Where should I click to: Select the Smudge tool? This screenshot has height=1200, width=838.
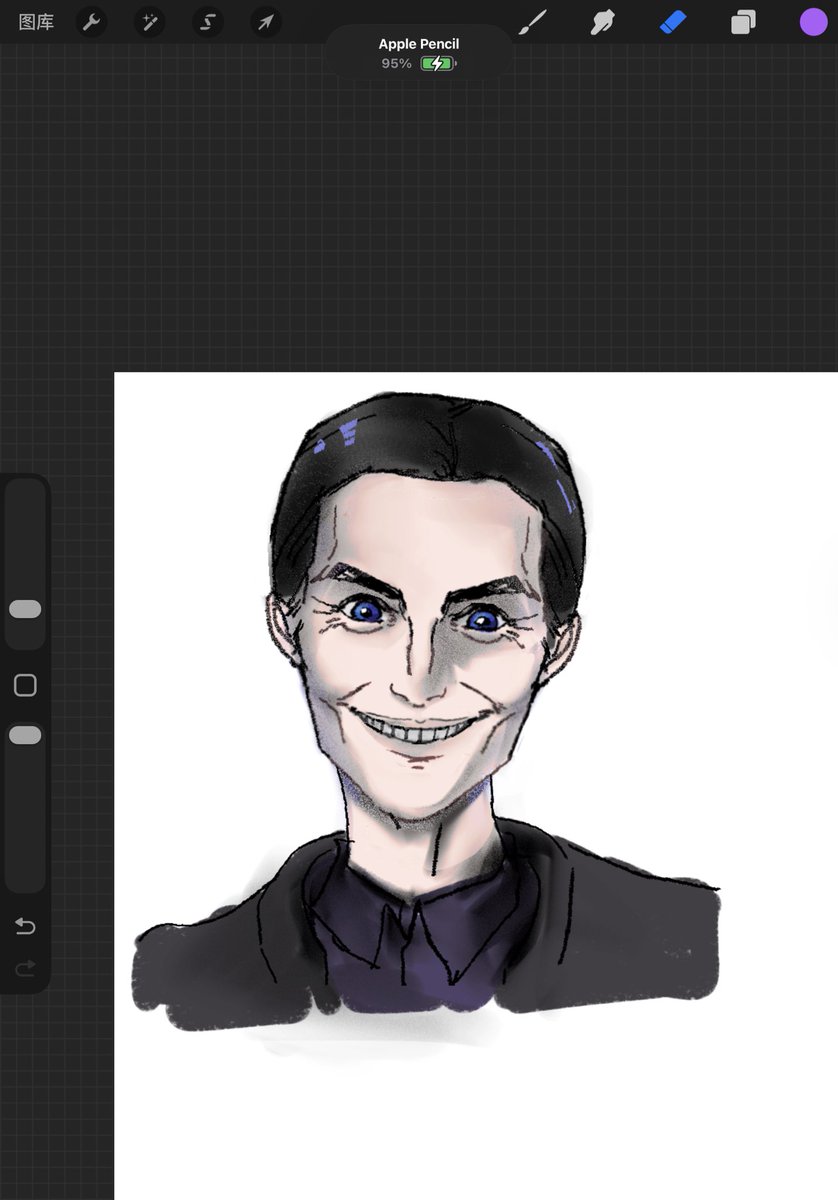[602, 22]
